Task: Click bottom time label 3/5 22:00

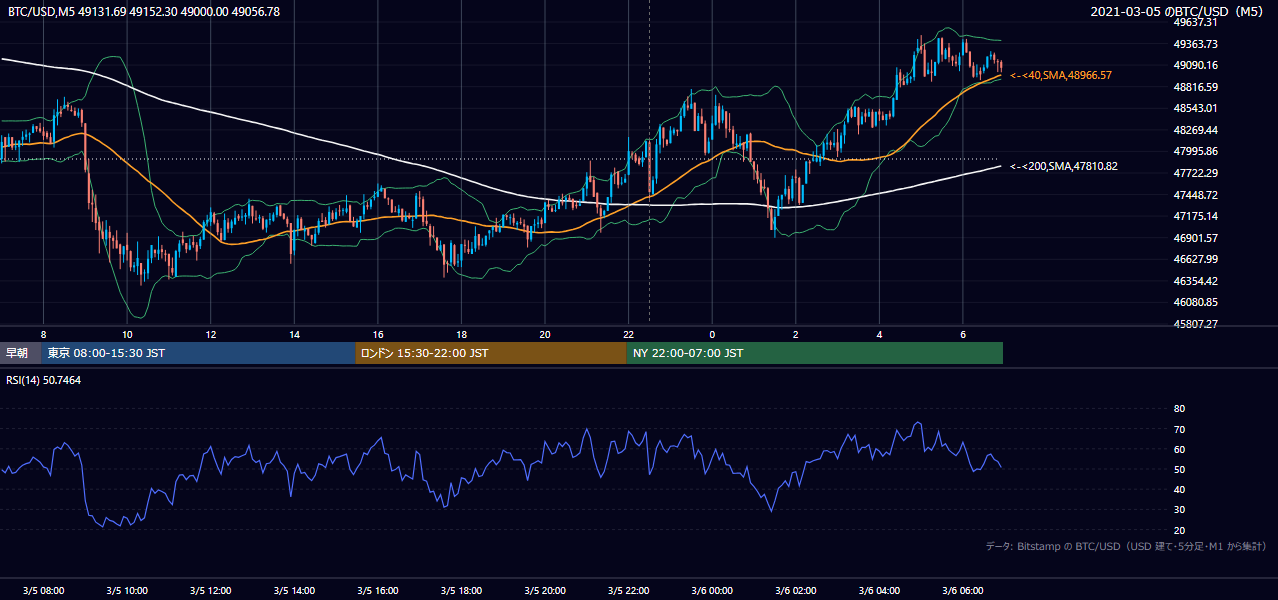Action: coord(628,591)
